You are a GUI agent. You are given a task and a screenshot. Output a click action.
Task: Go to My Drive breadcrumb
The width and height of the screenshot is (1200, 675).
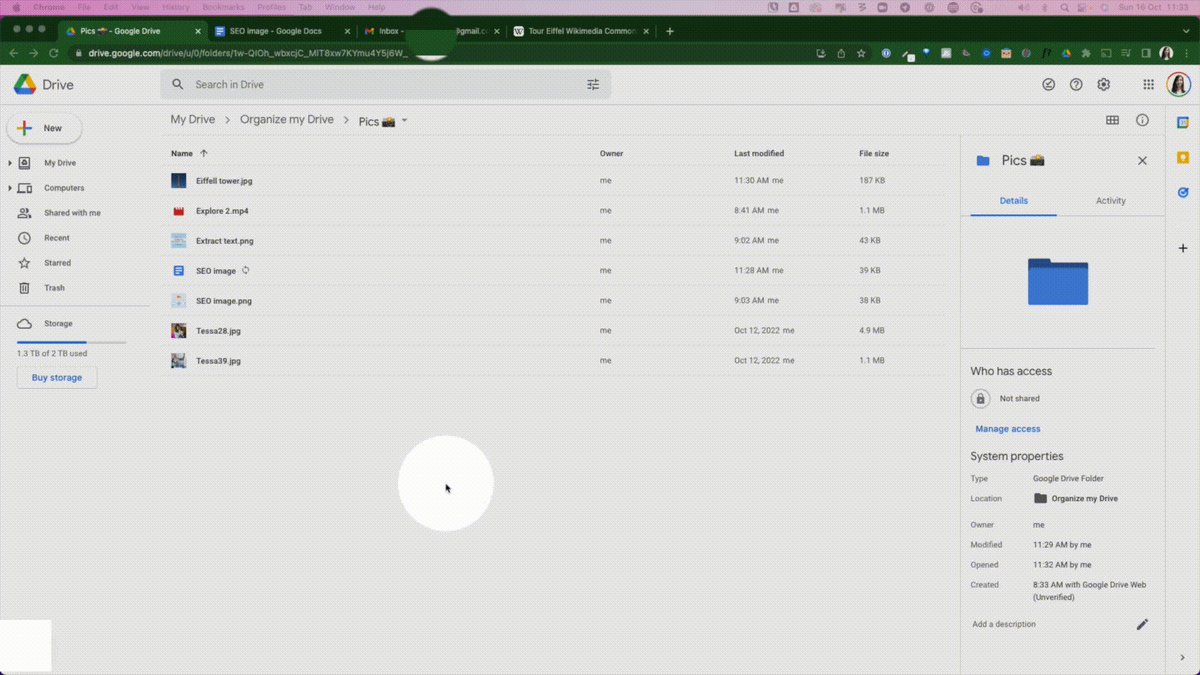[x=192, y=120]
